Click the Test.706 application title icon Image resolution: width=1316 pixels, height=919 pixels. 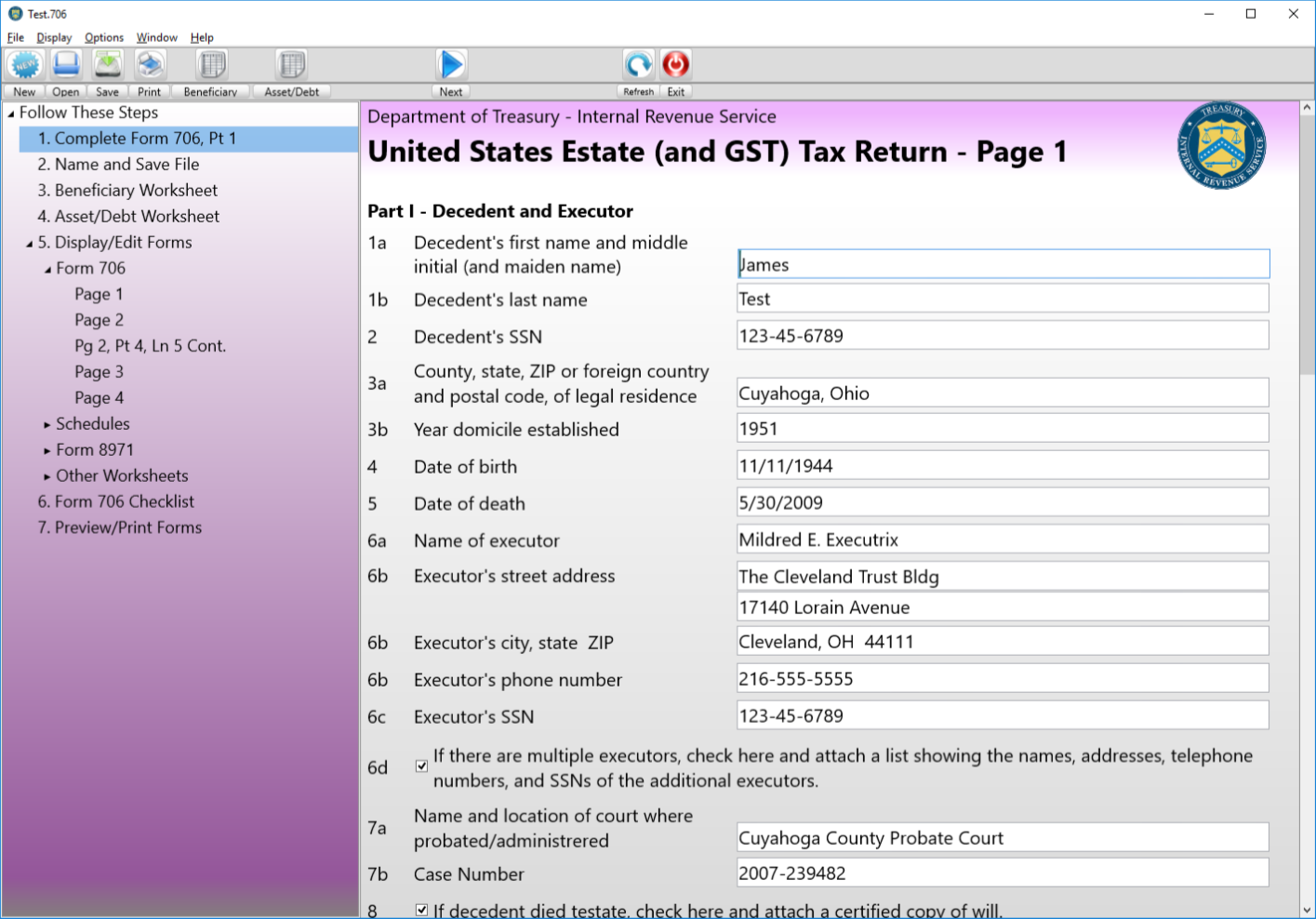(x=15, y=14)
